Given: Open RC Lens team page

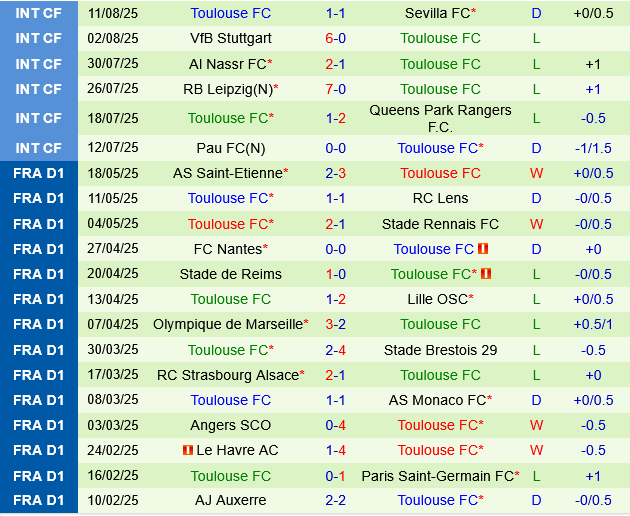Looking at the screenshot, I should [x=440, y=198].
